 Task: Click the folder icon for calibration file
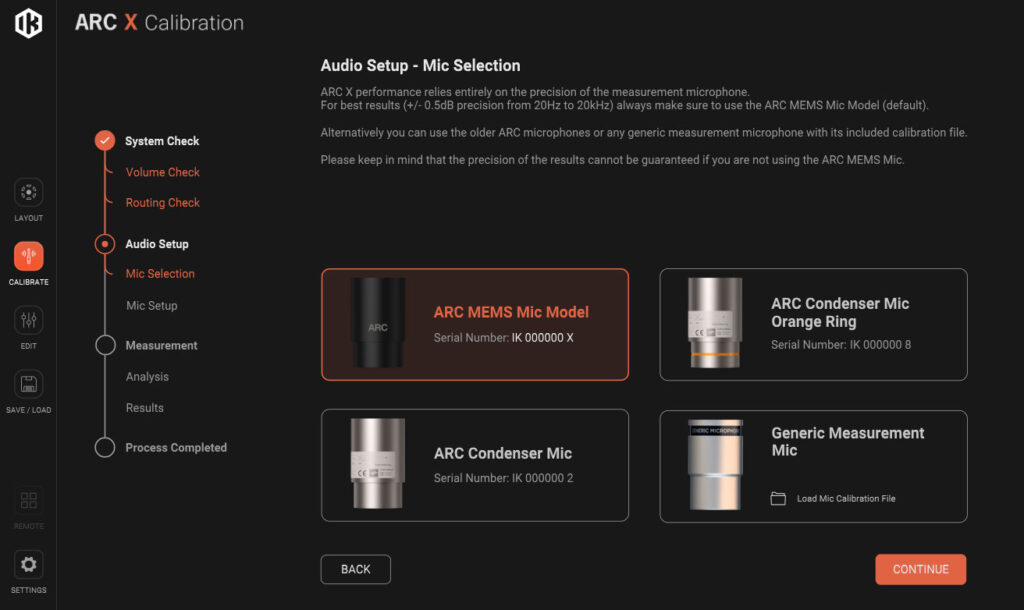click(778, 498)
